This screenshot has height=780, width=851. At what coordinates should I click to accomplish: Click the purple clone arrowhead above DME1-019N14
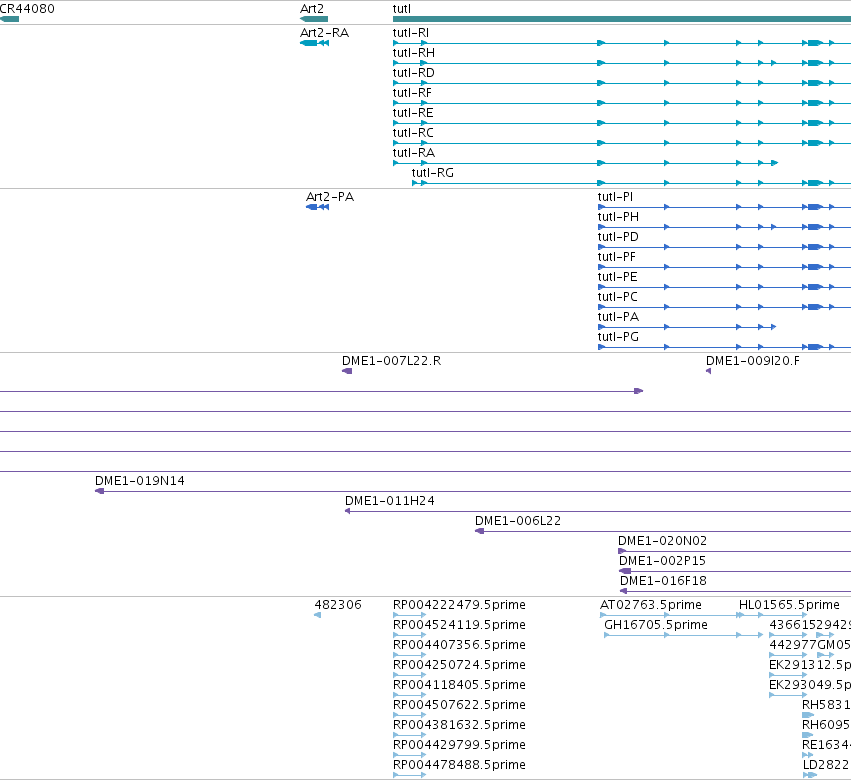[639, 391]
